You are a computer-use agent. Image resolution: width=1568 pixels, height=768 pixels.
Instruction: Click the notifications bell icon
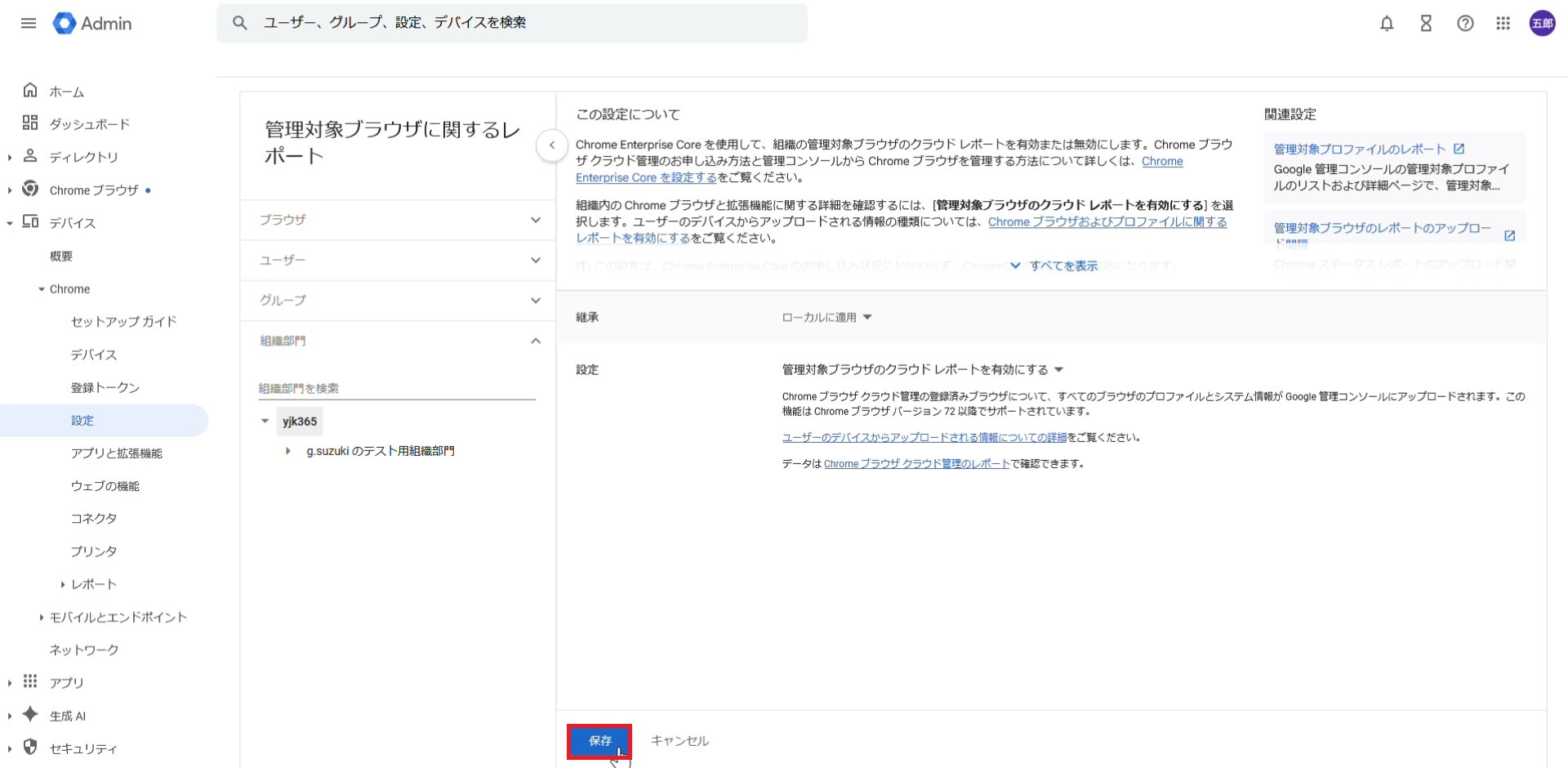1387,24
